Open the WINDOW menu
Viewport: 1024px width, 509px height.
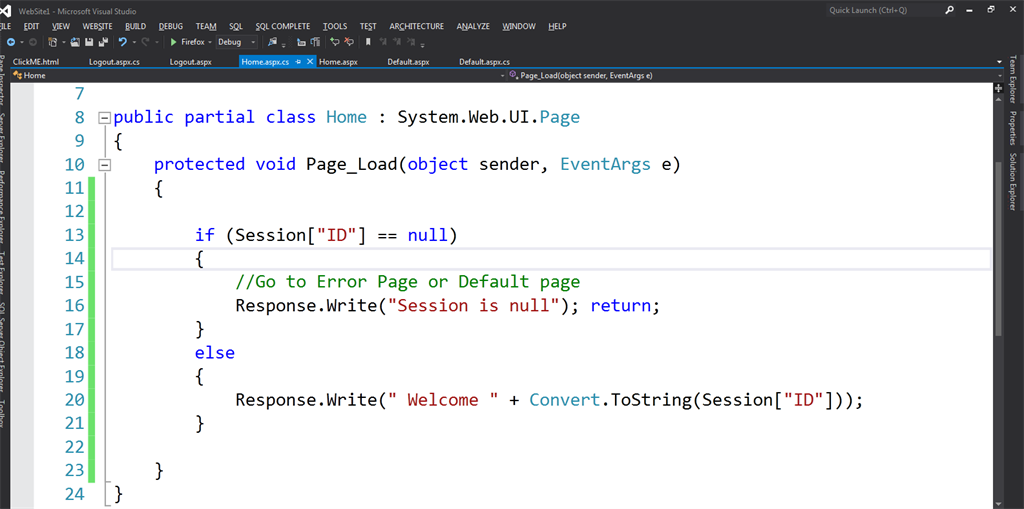click(x=519, y=26)
